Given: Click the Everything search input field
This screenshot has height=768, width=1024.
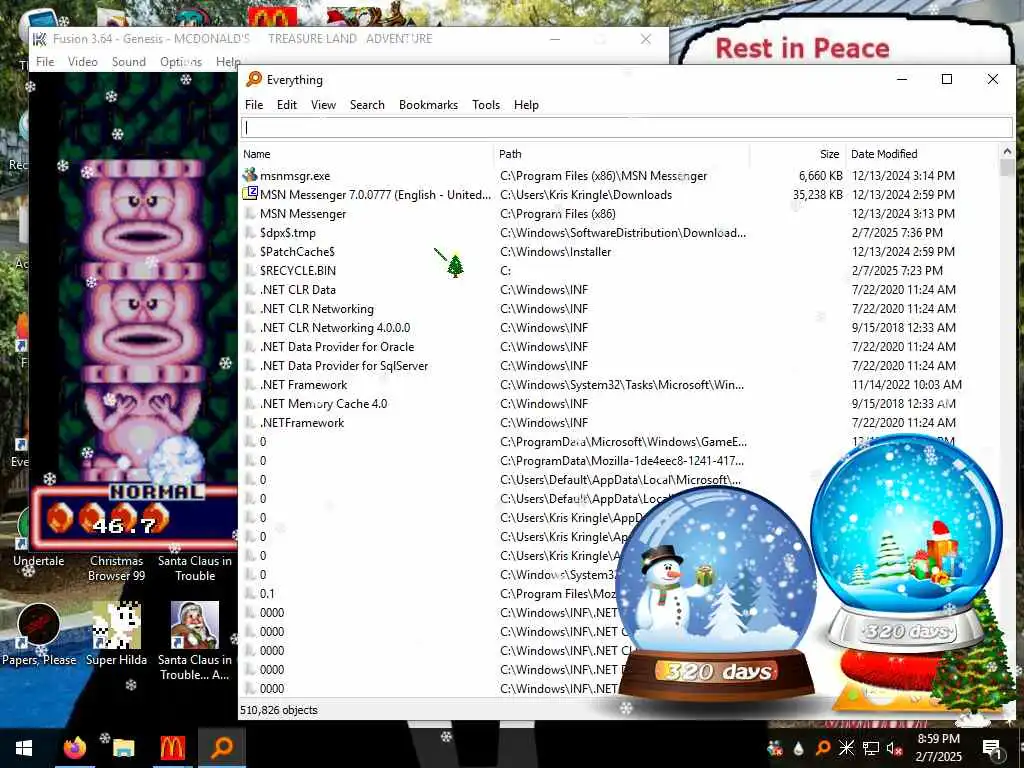Looking at the screenshot, I should click(x=626, y=128).
